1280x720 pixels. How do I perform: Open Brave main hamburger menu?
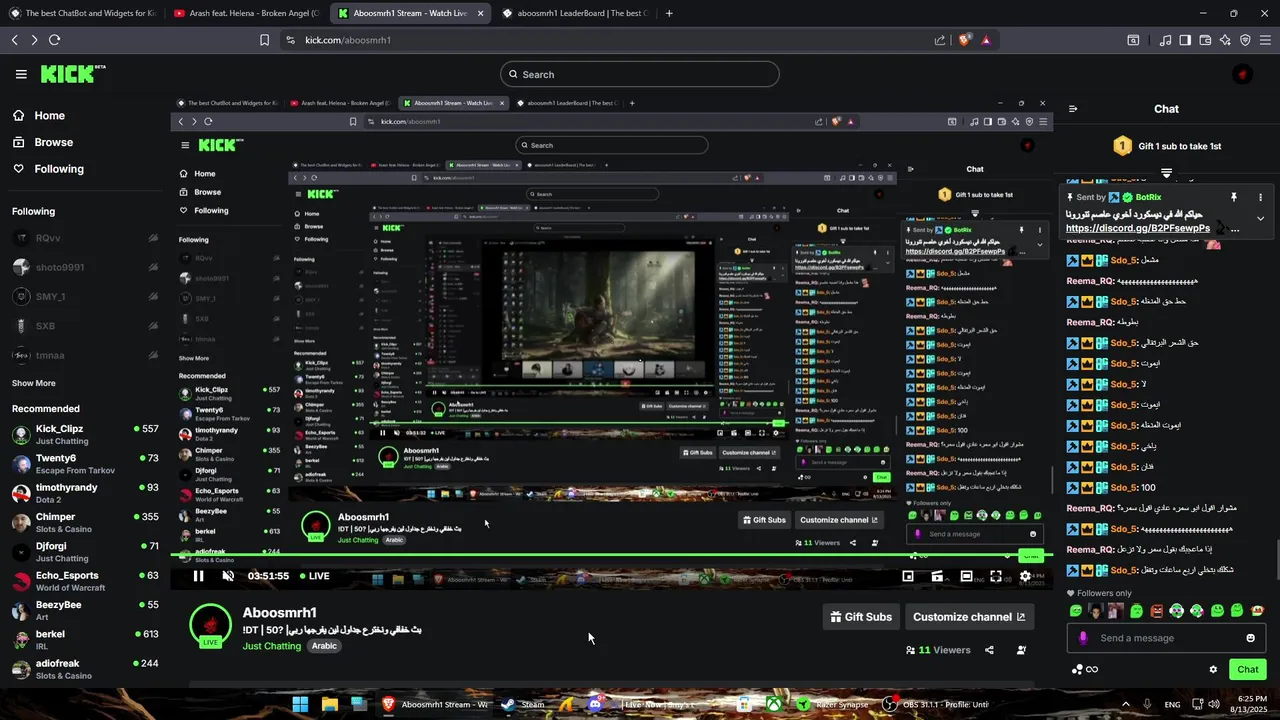pyautogui.click(x=1265, y=40)
